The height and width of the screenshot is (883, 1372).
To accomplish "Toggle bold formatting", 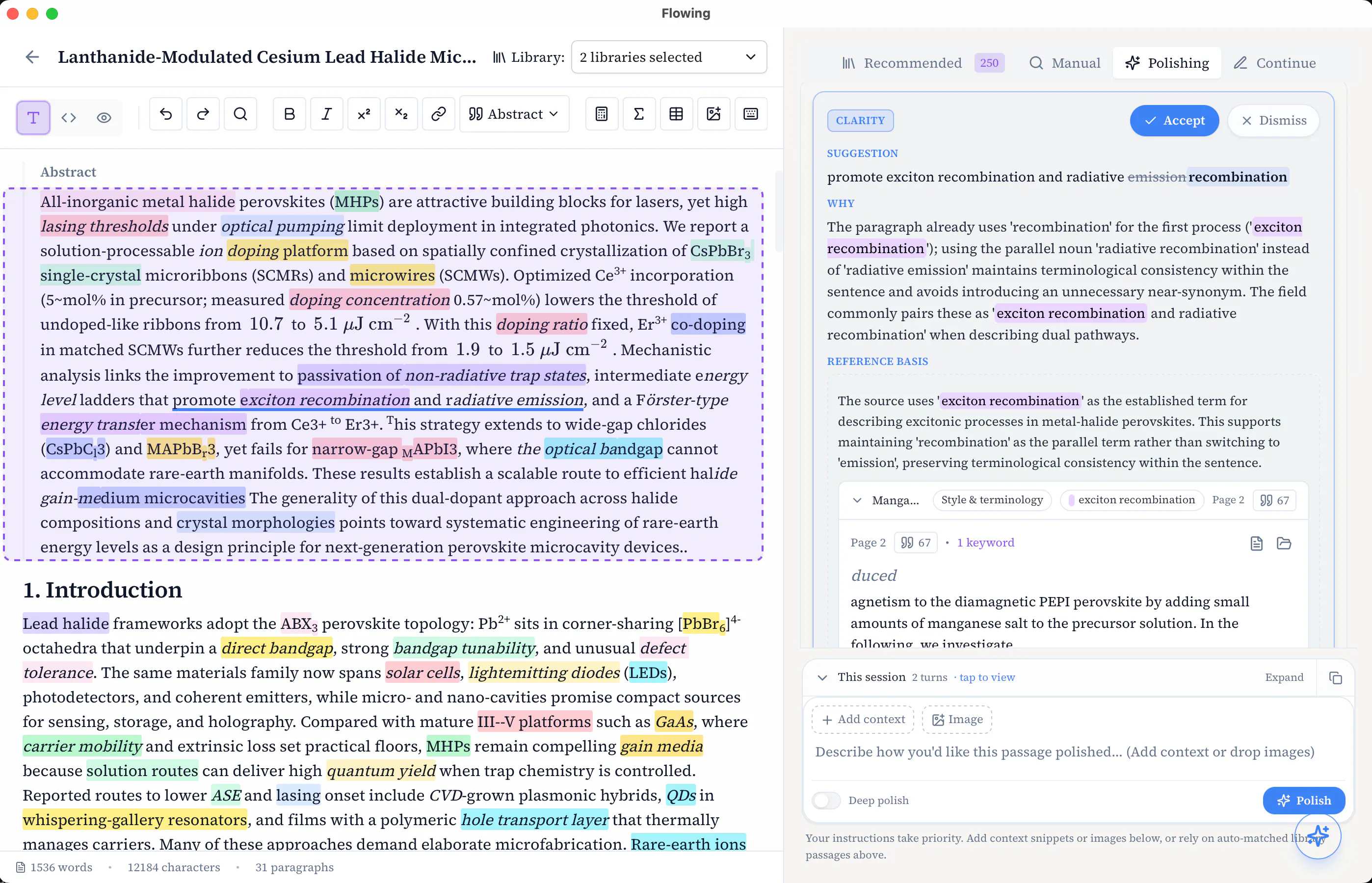I will click(290, 114).
